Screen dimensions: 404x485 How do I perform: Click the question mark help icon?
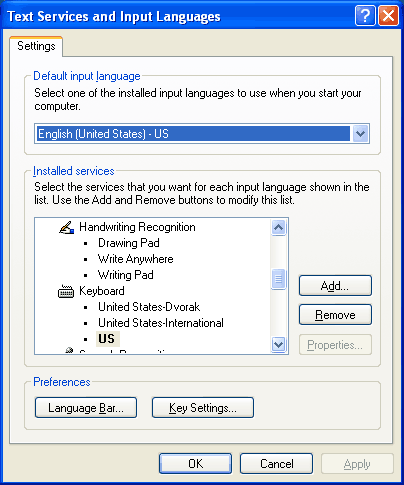[x=365, y=16]
